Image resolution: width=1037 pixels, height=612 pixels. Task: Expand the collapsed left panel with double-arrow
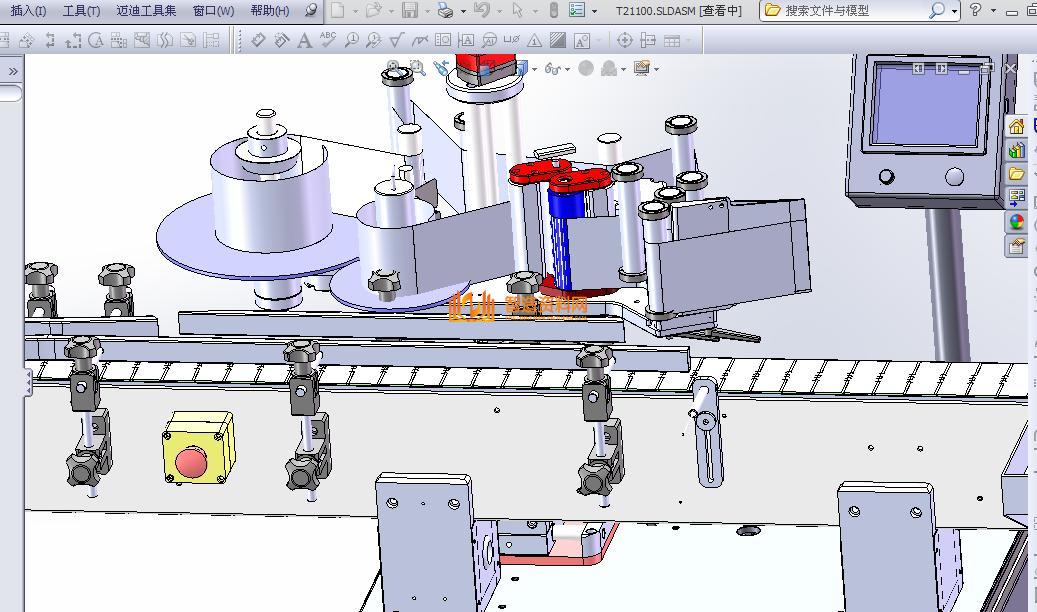pos(13,72)
